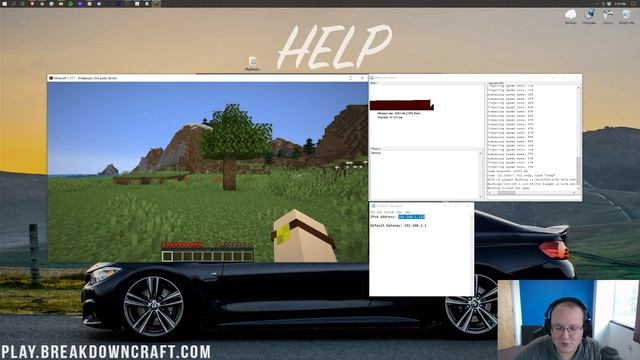The height and width of the screenshot is (360, 640).
Task: Open Notepad's File menu
Action: coord(373,212)
